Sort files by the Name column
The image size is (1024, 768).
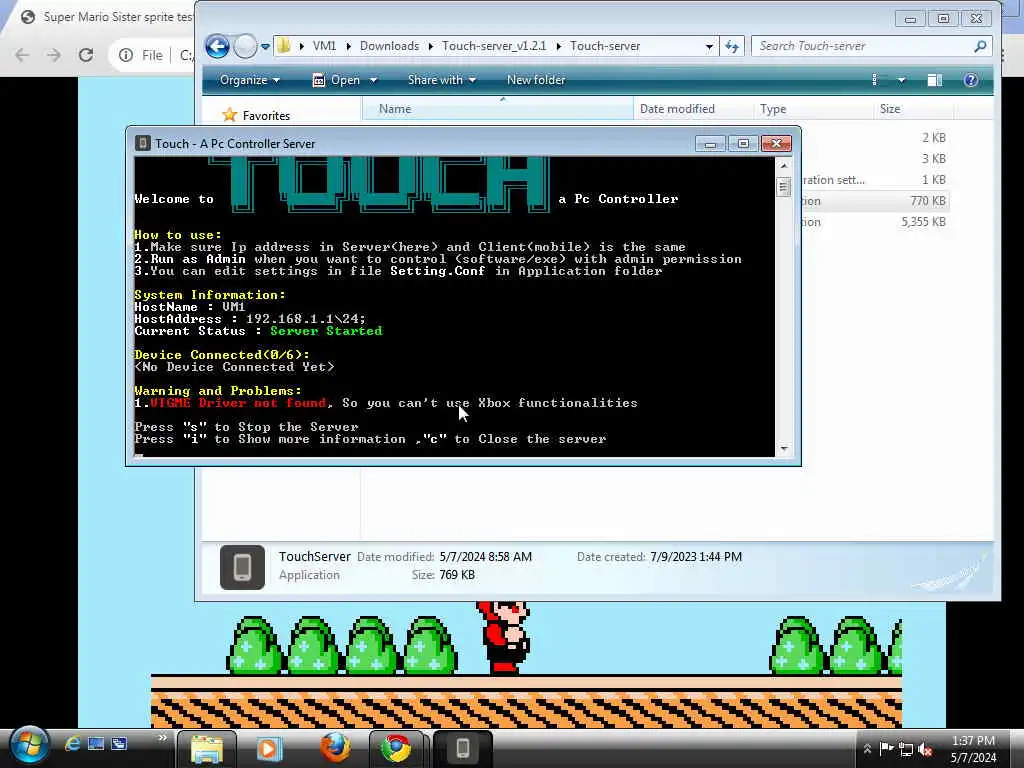pos(498,109)
